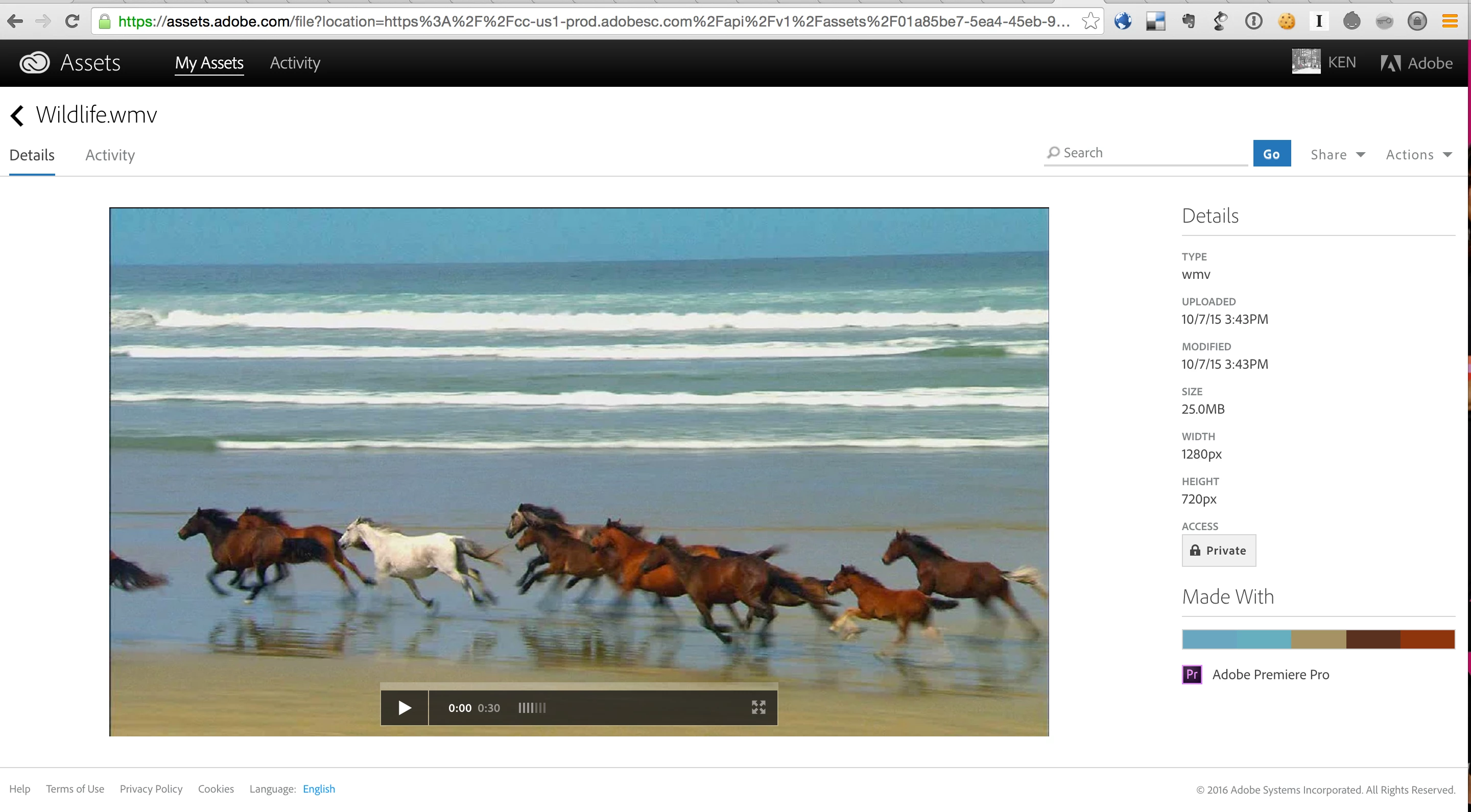
Task: Adjust the video volume bars
Action: click(x=532, y=708)
